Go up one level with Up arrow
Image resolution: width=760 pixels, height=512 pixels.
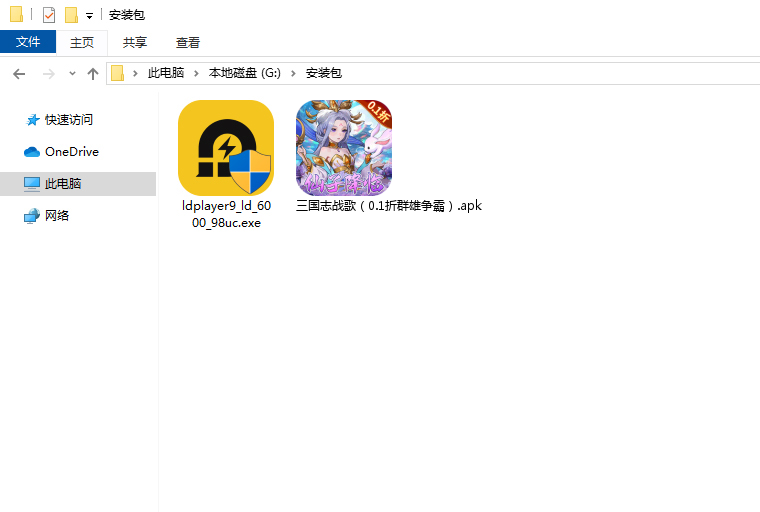93,74
